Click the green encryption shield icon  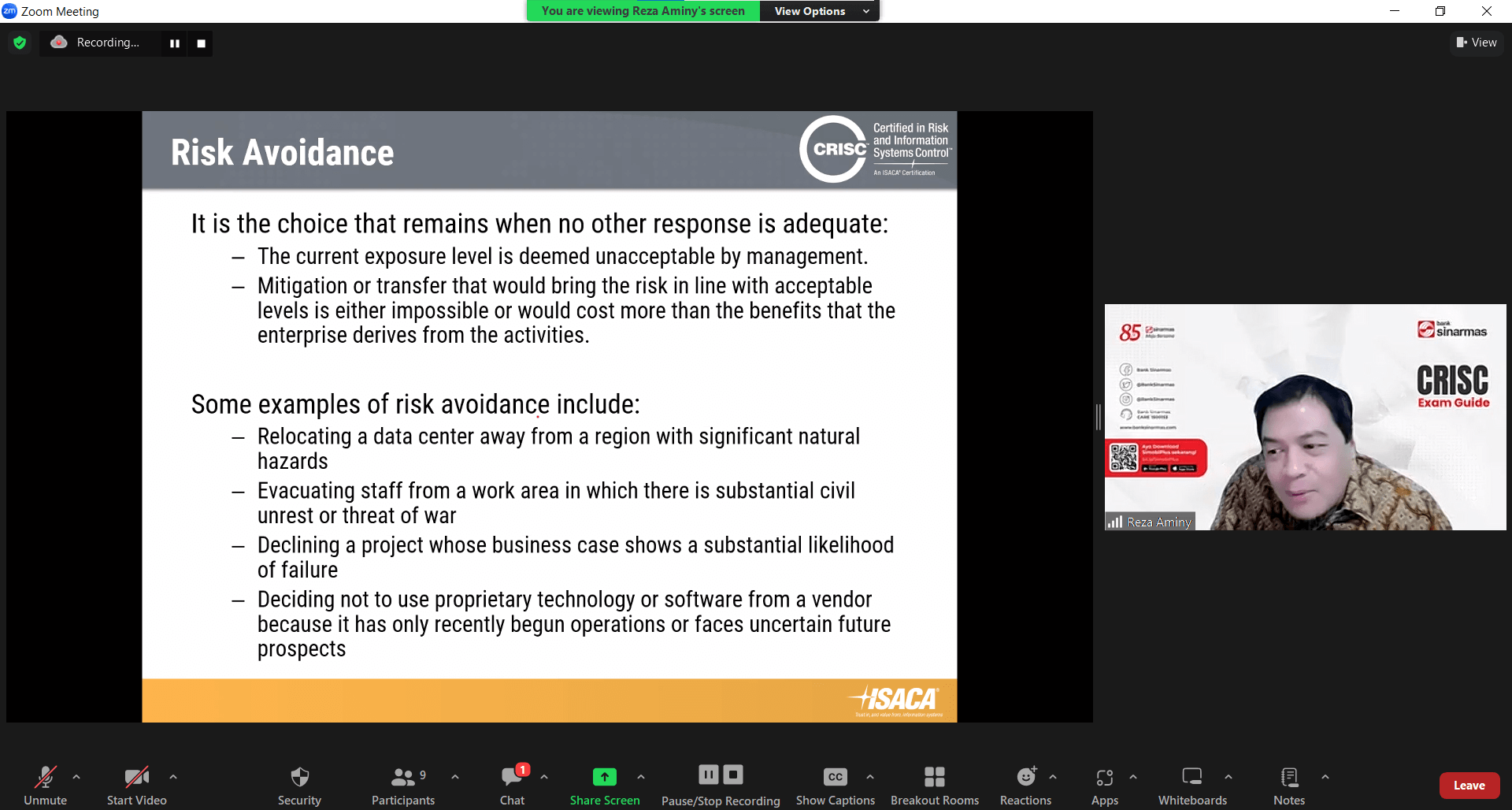point(20,43)
